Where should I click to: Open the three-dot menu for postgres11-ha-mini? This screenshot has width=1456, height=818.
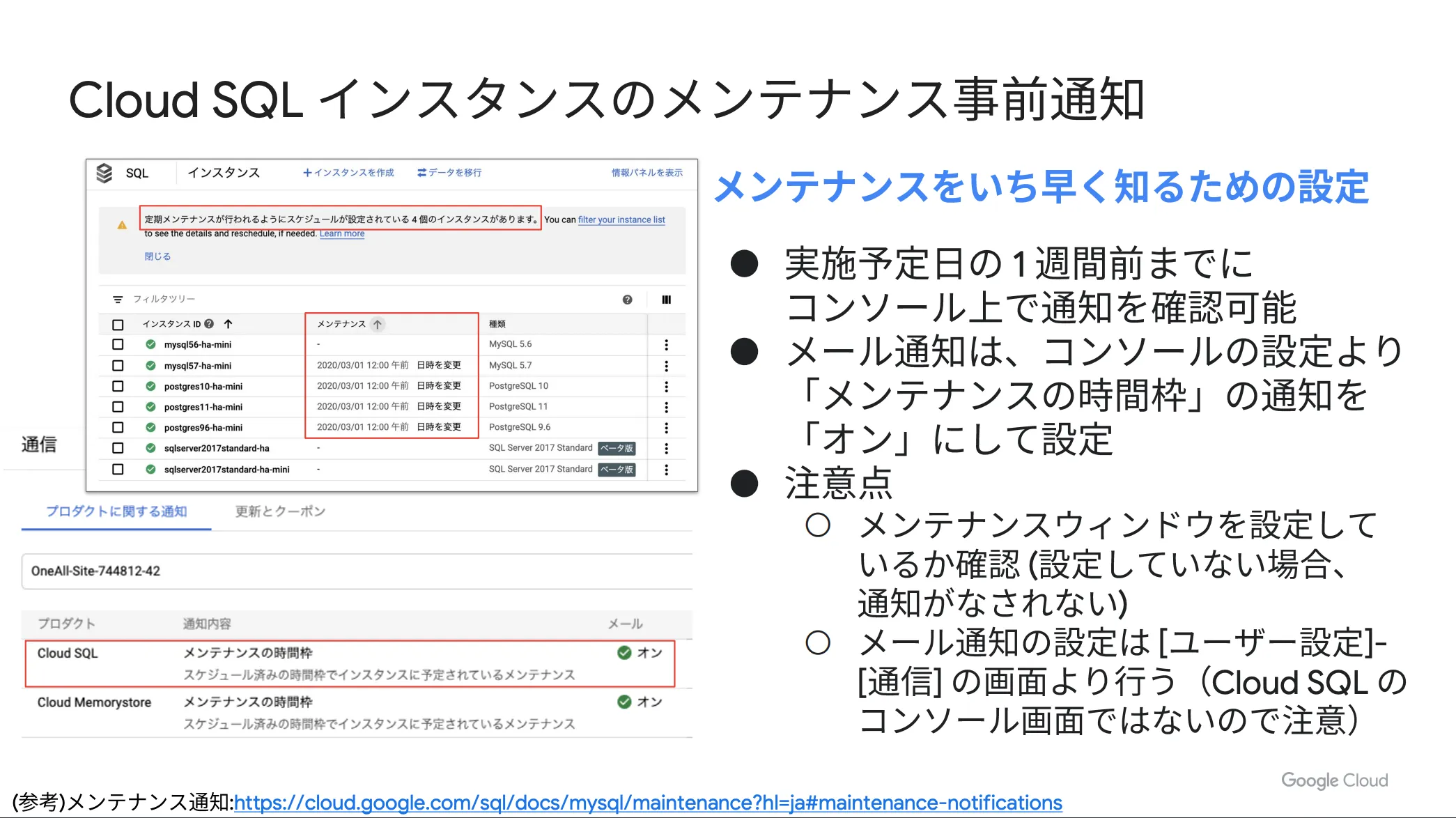(x=667, y=407)
